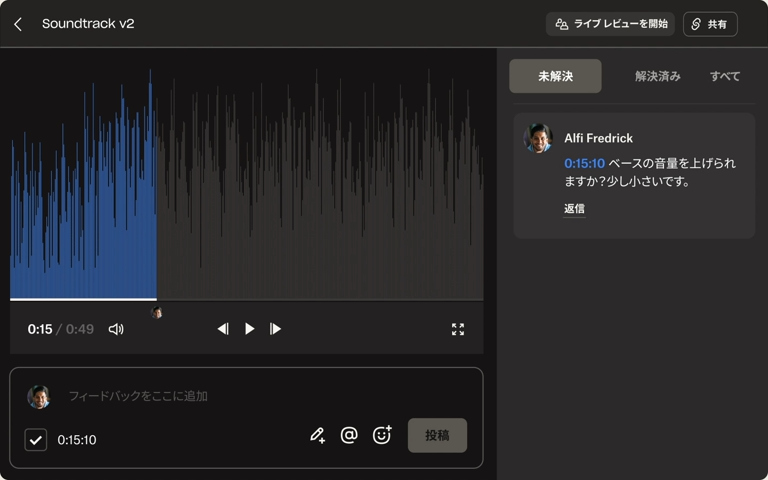Uncheck the 0:15:10 timestamp checkbox

pos(36,440)
